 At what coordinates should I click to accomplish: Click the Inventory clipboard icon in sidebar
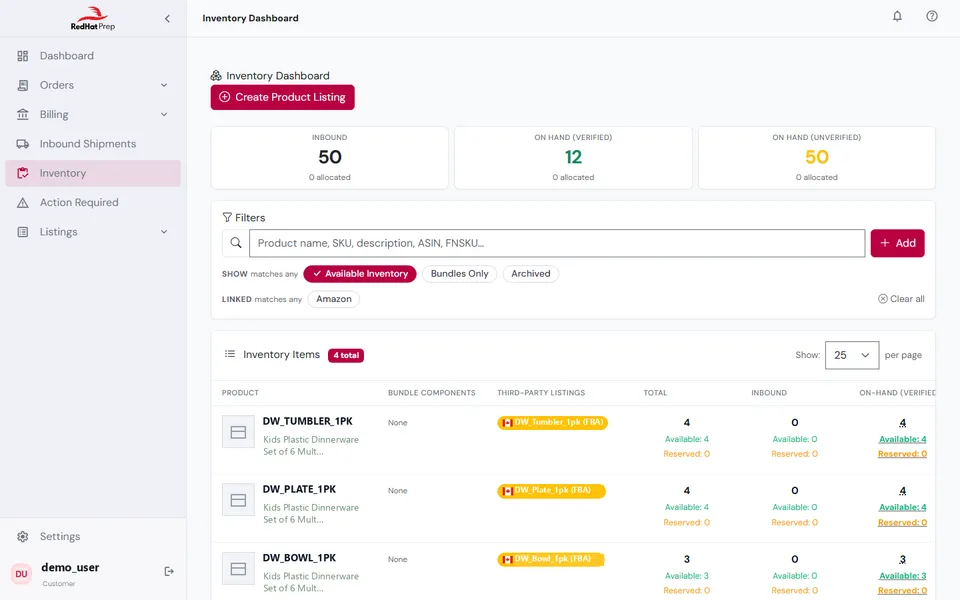tap(23, 173)
